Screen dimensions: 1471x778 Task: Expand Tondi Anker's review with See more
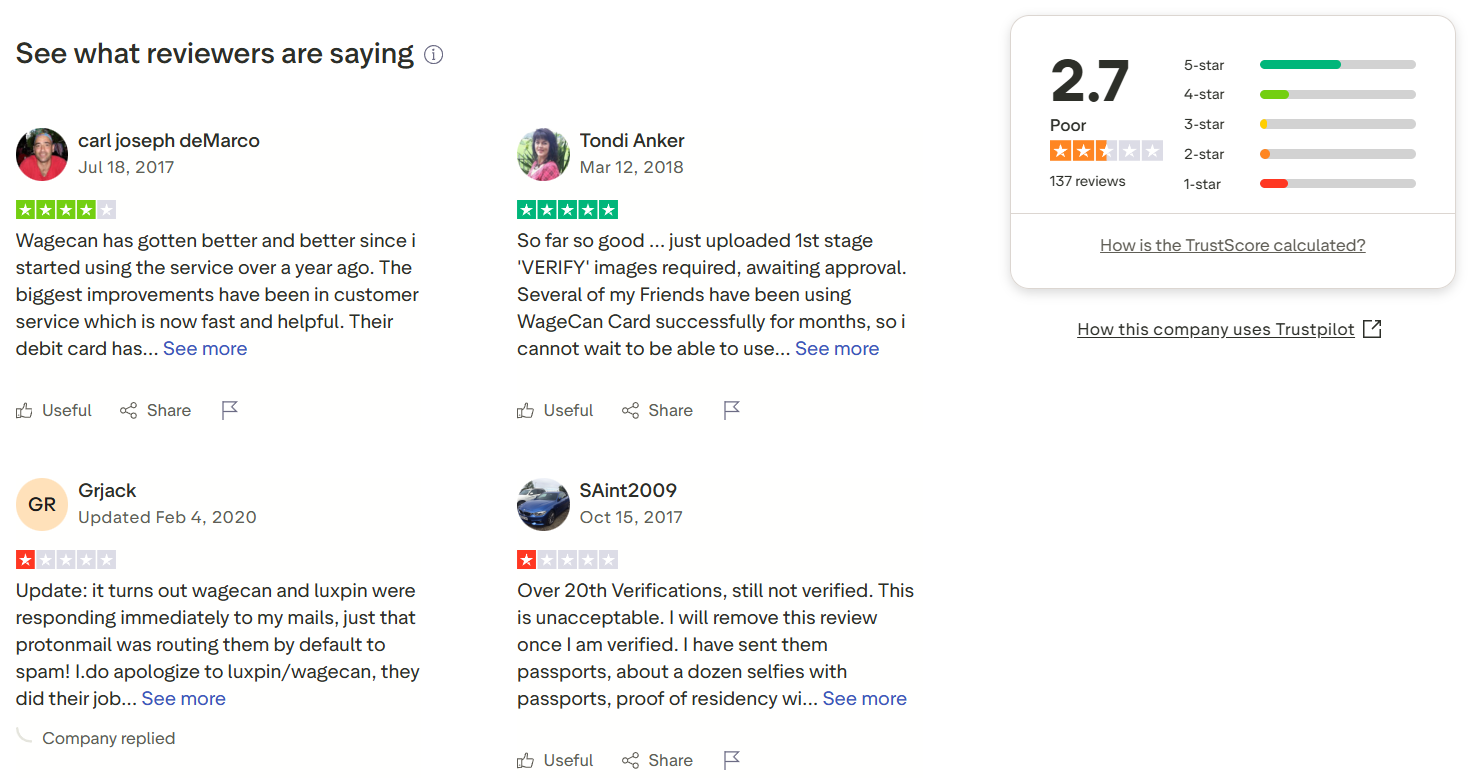tap(837, 348)
